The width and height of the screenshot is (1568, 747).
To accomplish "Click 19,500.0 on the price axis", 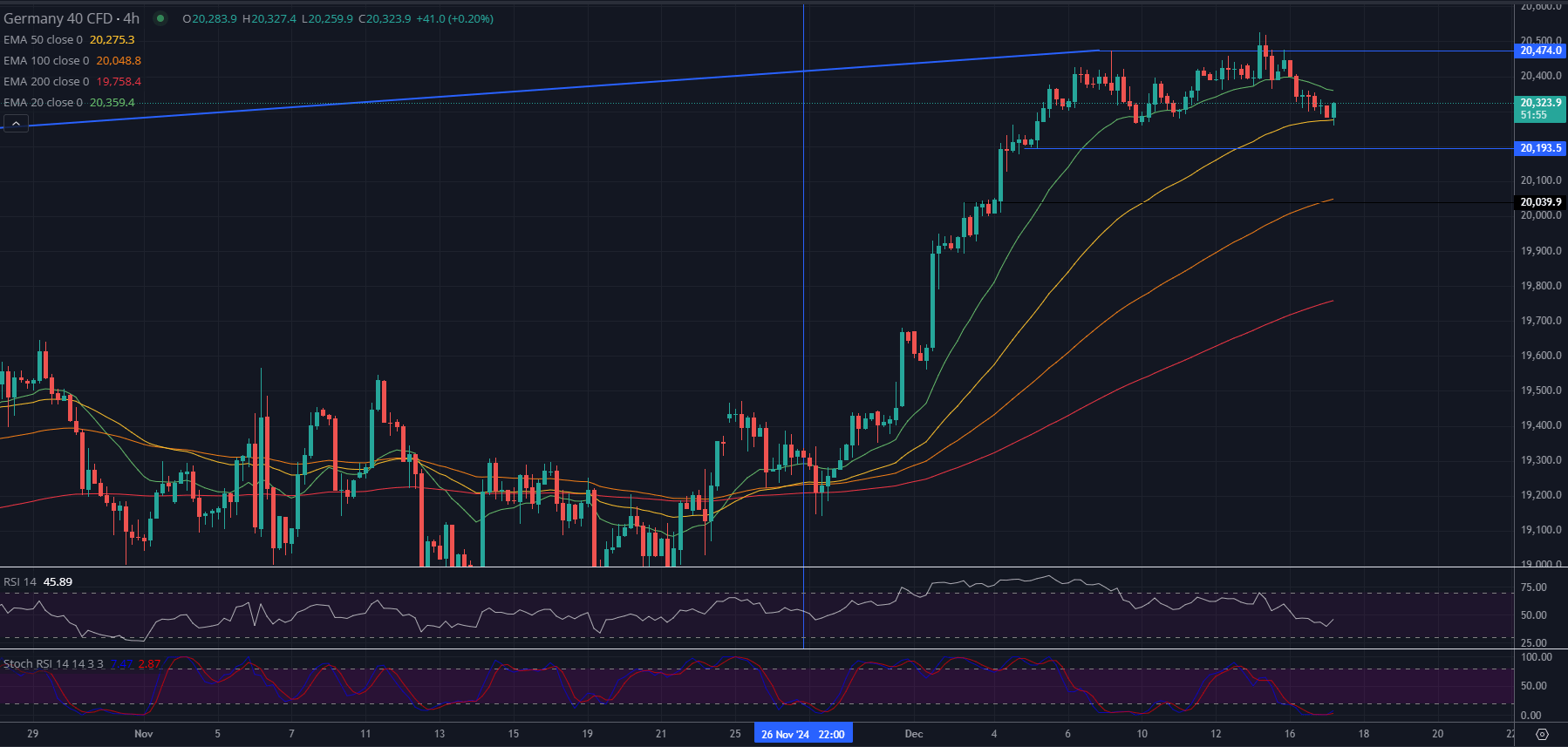I will click(1541, 390).
